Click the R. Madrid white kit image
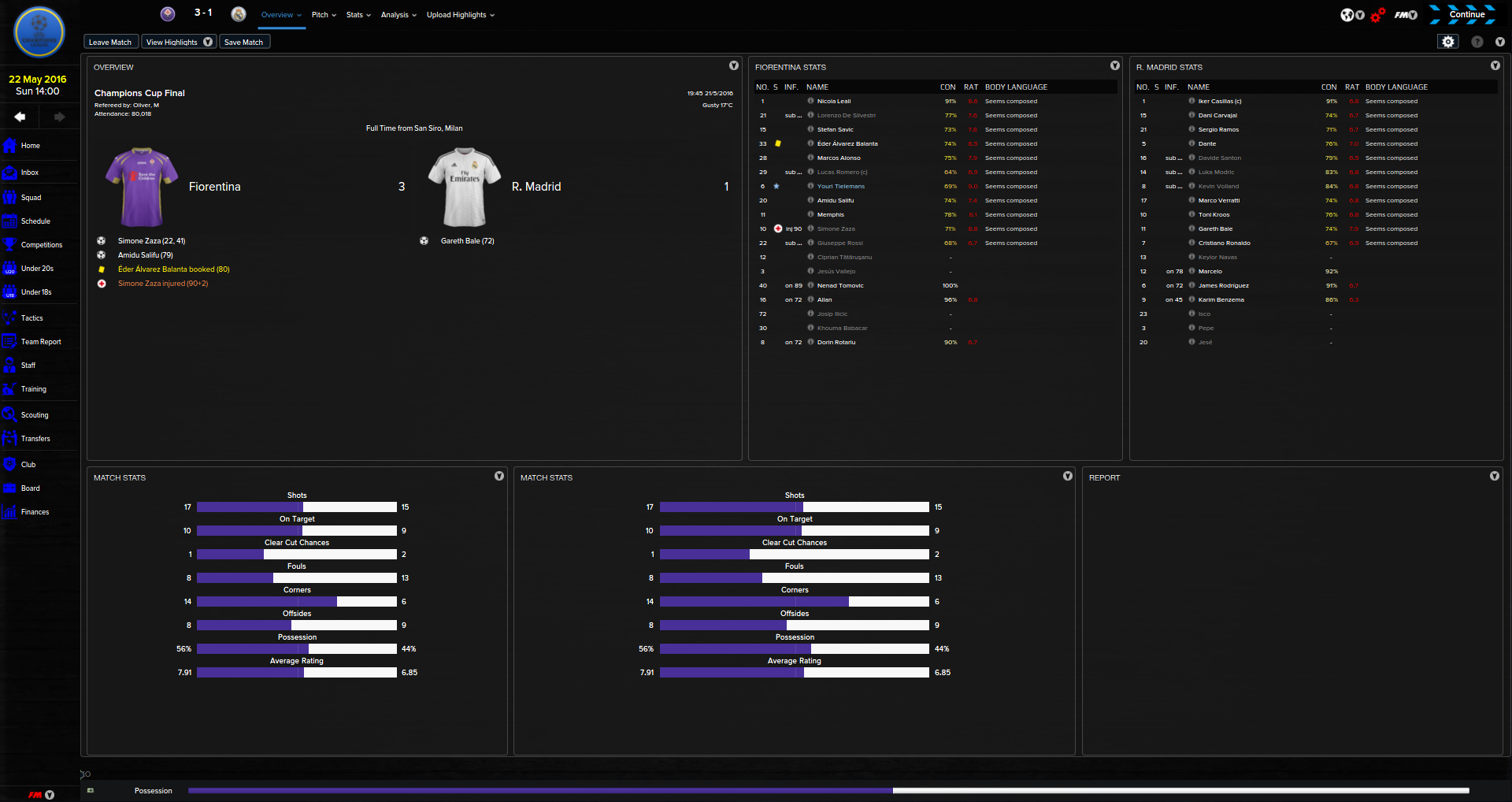Viewport: 1512px width, 802px height. pos(465,187)
